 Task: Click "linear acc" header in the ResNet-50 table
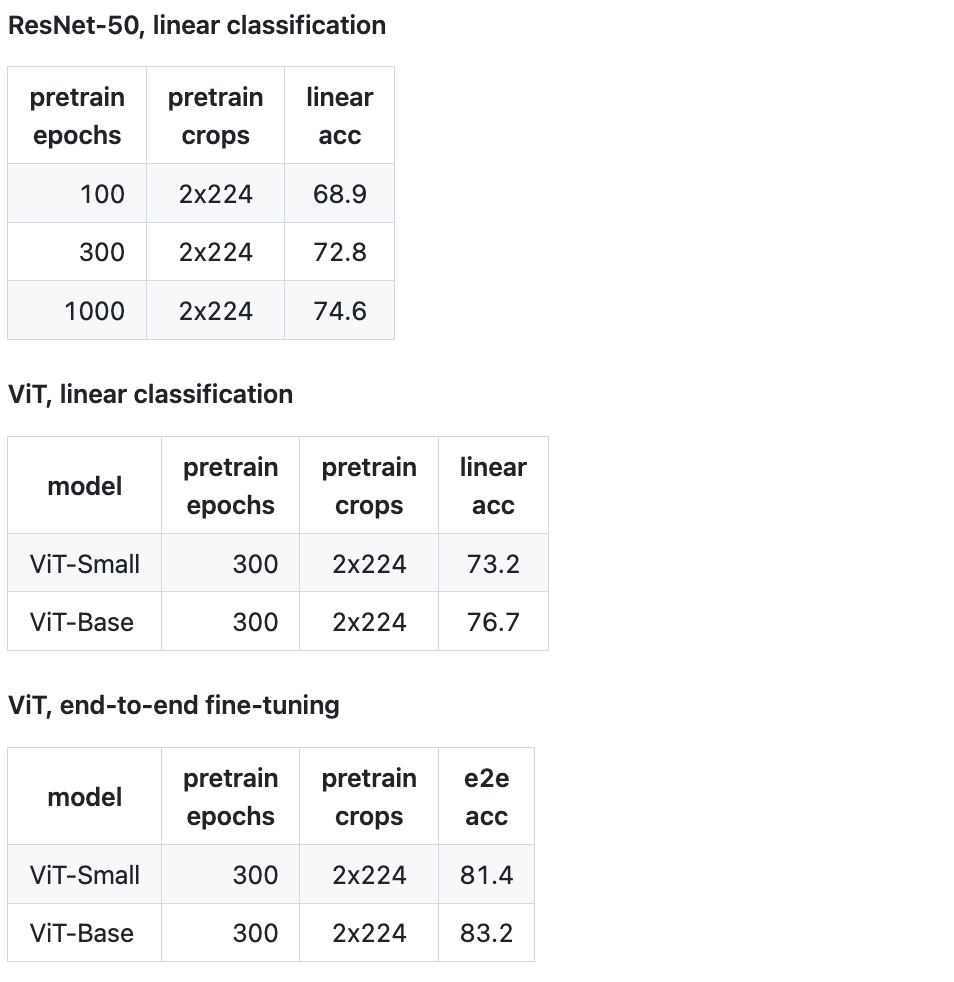(x=340, y=116)
